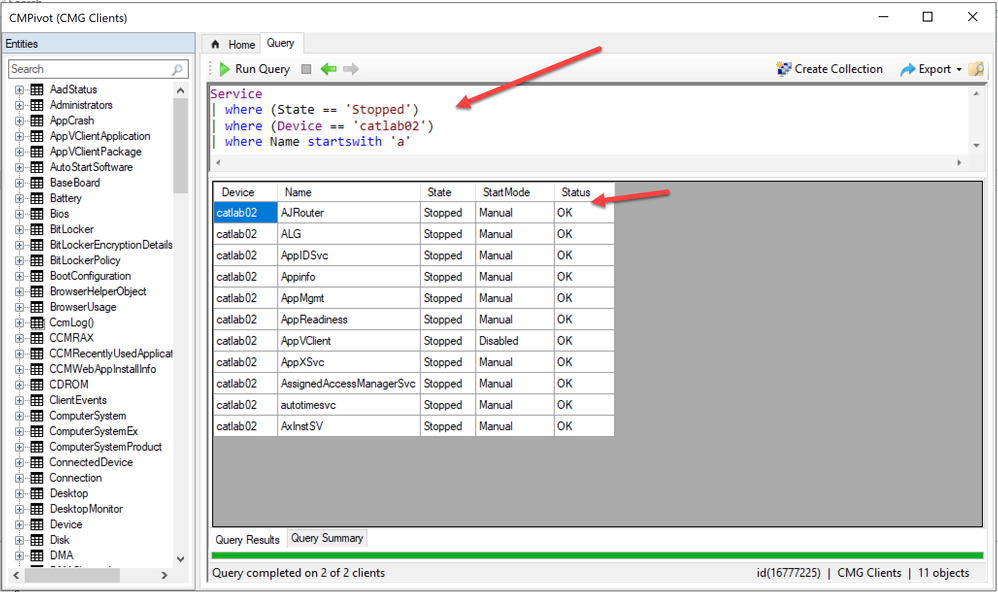Click the Stop query square icon
Image resolution: width=998 pixels, height=592 pixels.
pos(306,69)
